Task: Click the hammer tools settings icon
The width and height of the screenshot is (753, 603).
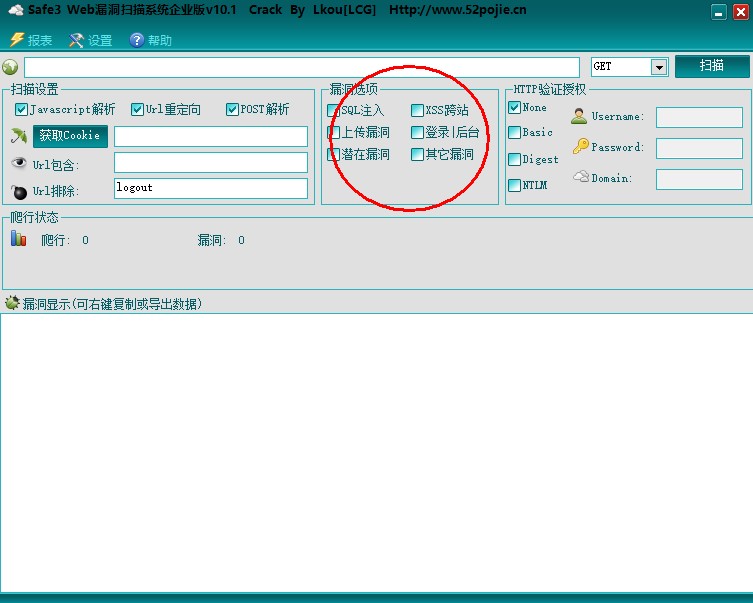Action: [76, 40]
